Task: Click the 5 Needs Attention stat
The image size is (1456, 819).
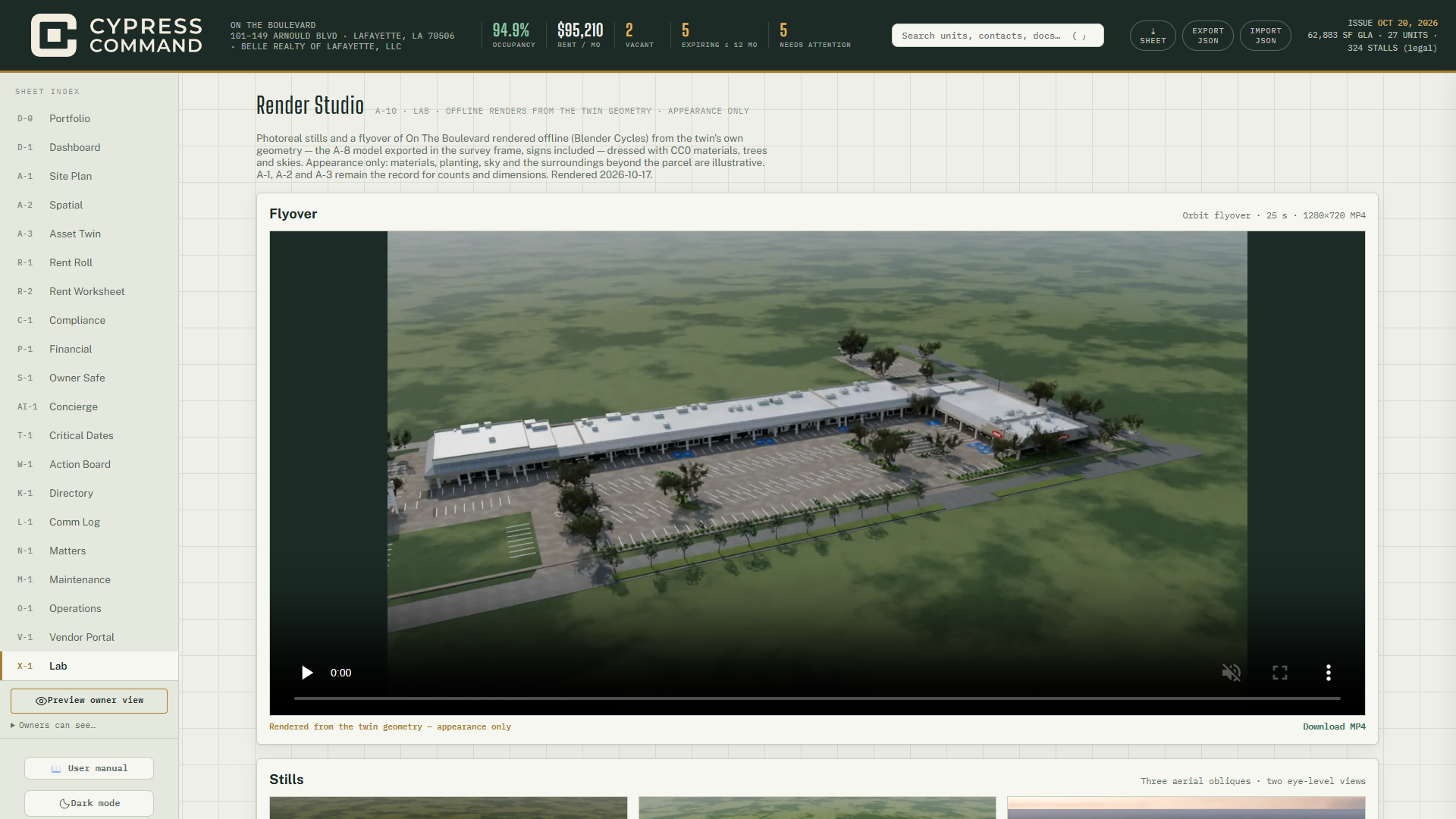Action: click(x=815, y=35)
